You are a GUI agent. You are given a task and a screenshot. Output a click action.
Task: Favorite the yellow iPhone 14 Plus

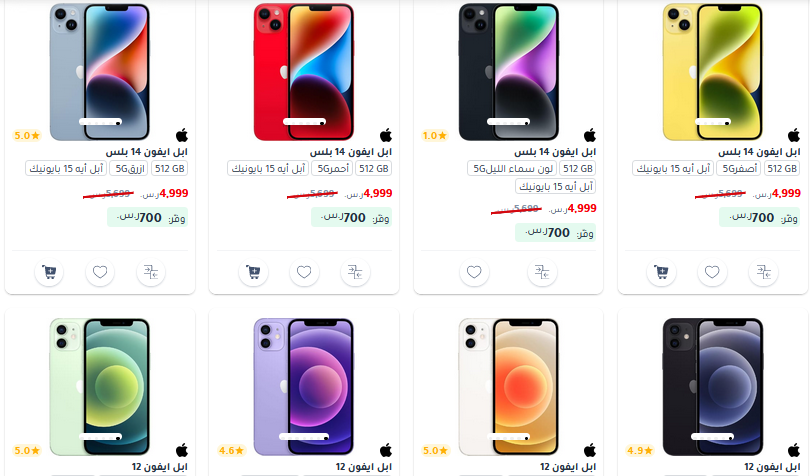pos(712,272)
